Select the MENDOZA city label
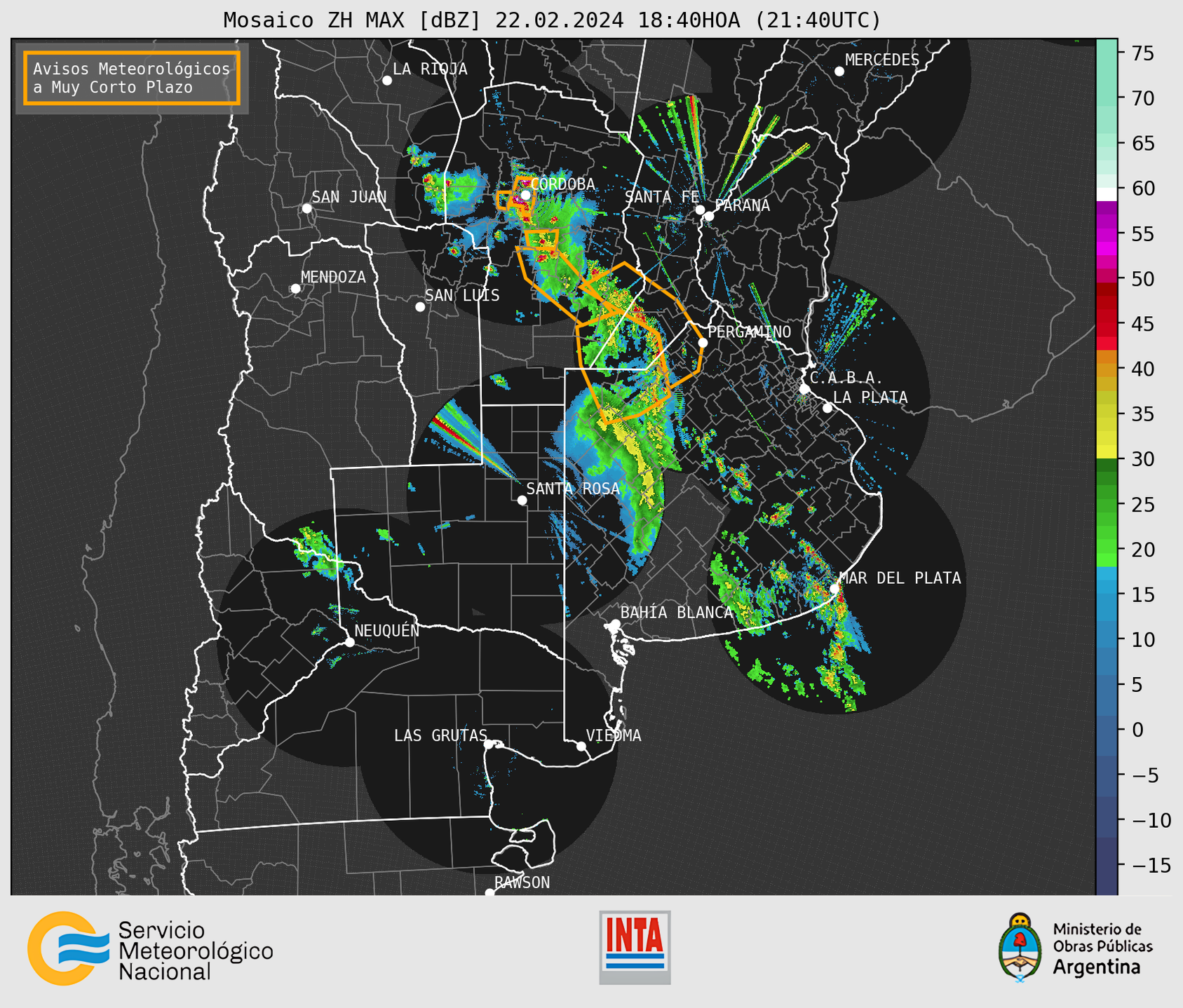 click(x=333, y=277)
